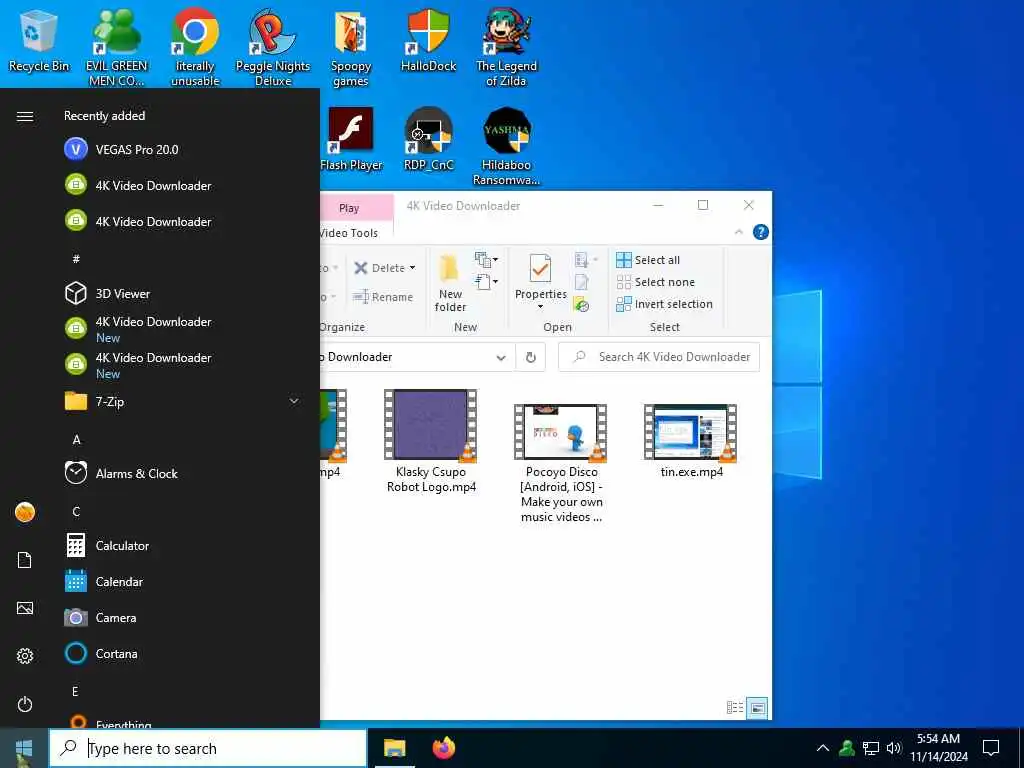The height and width of the screenshot is (768, 1024).
Task: Click the Search 4K Video Downloader field
Action: pyautogui.click(x=659, y=357)
